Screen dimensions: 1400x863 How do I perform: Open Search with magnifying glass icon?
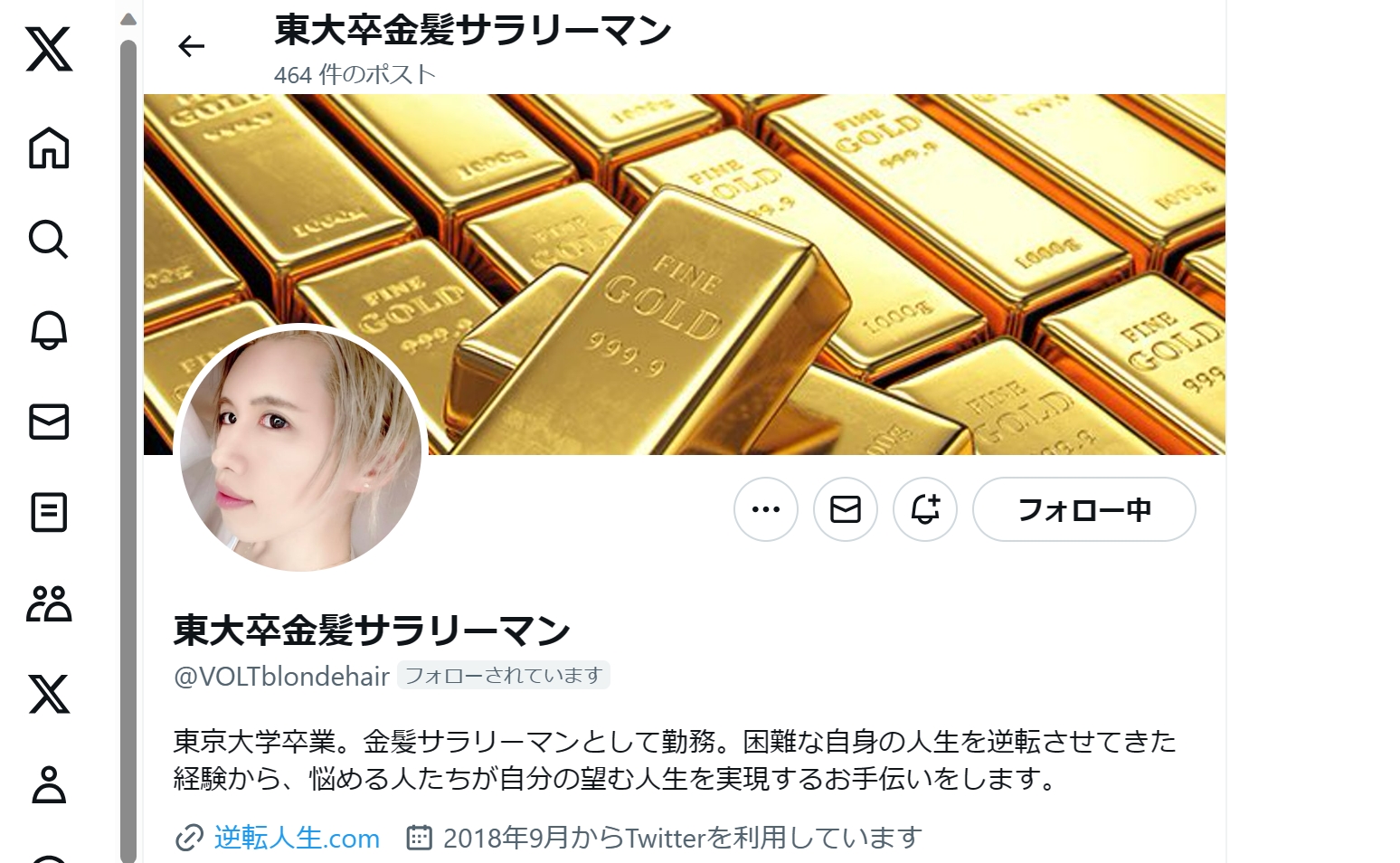pyautogui.click(x=49, y=240)
